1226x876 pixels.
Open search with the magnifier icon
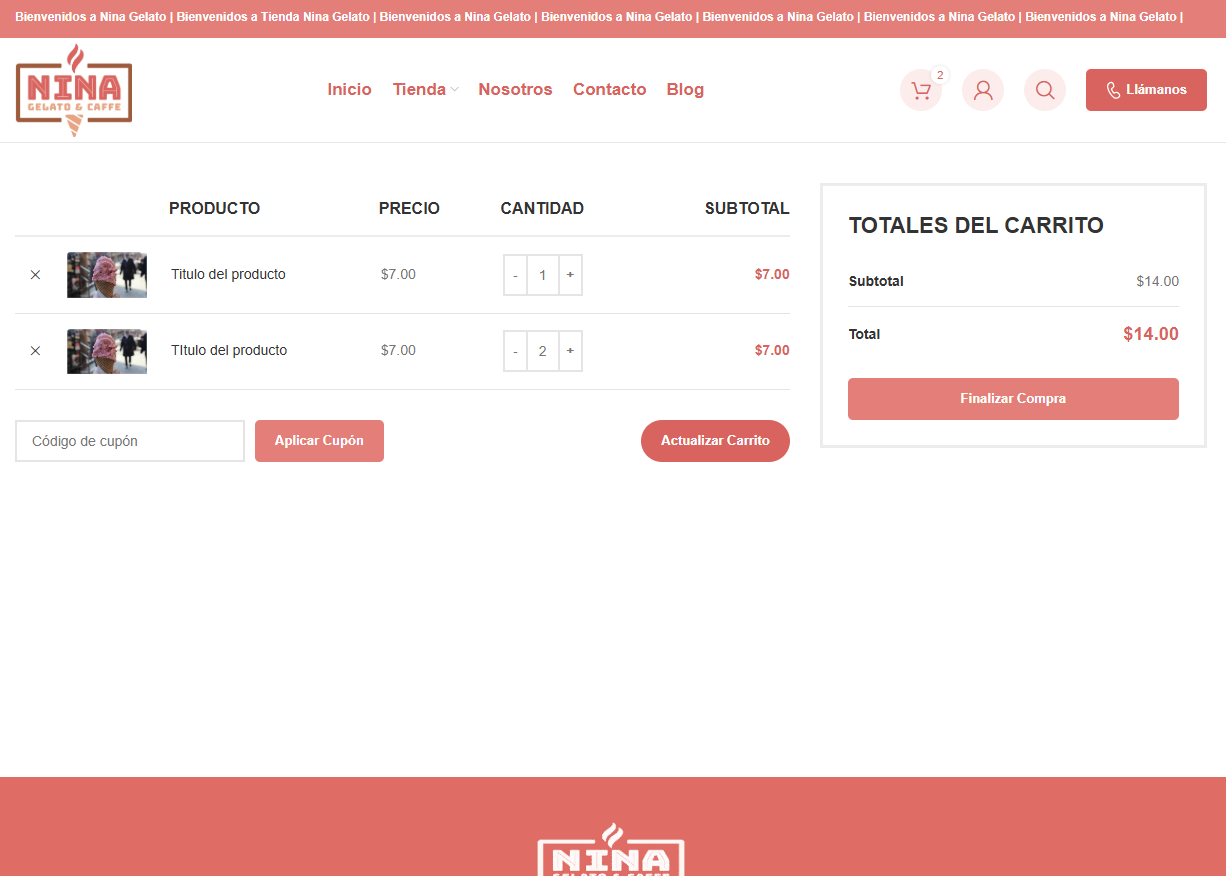tap(1045, 90)
